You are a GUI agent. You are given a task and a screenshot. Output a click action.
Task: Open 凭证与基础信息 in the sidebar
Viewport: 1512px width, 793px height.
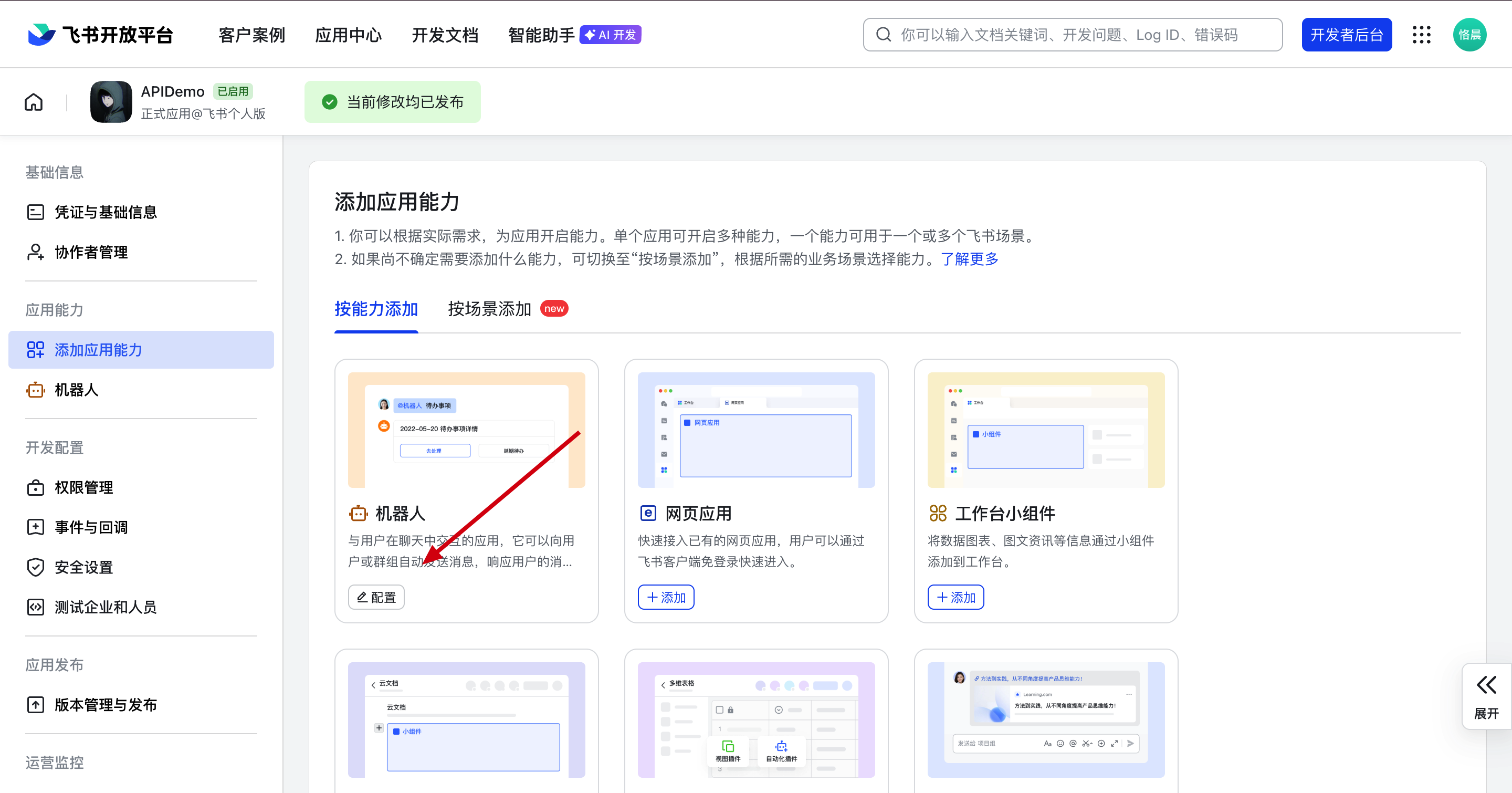click(105, 212)
